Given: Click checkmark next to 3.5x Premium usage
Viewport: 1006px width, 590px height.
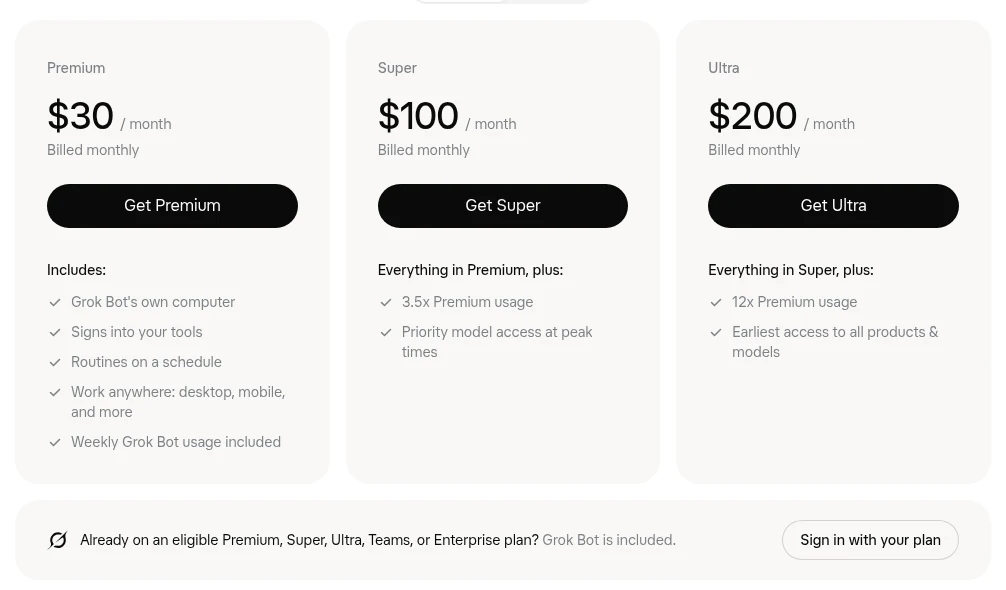Looking at the screenshot, I should coord(386,302).
